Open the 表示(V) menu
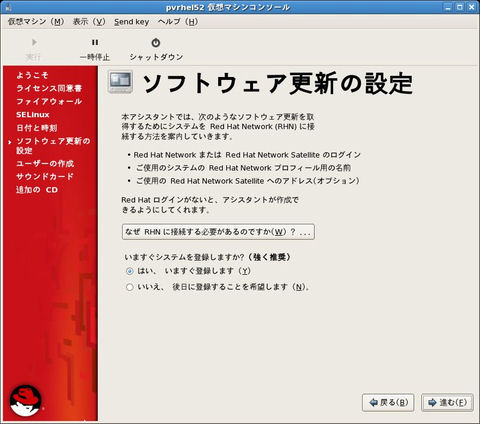 (x=89, y=22)
